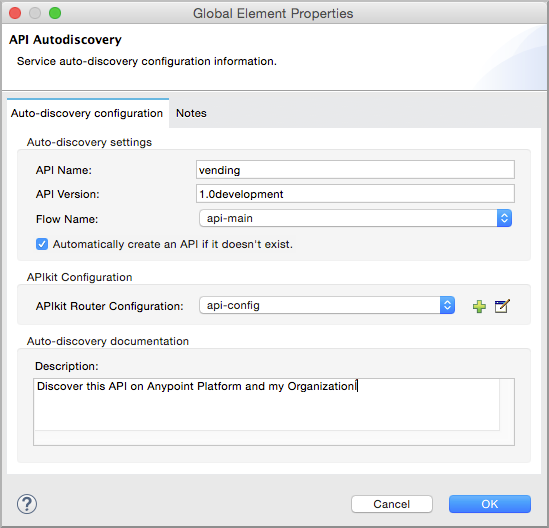
Task: Select the Auto-discovery configuration tab
Action: (x=87, y=113)
